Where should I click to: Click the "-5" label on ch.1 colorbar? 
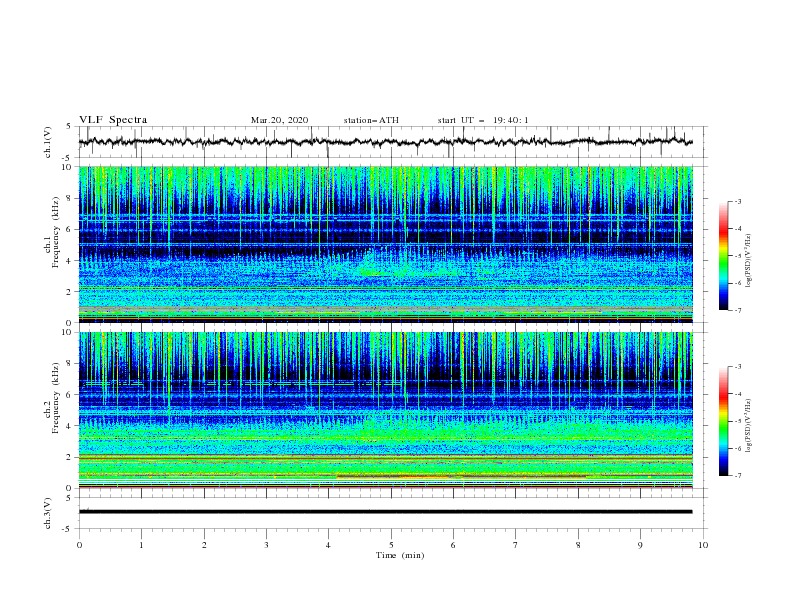(738, 256)
